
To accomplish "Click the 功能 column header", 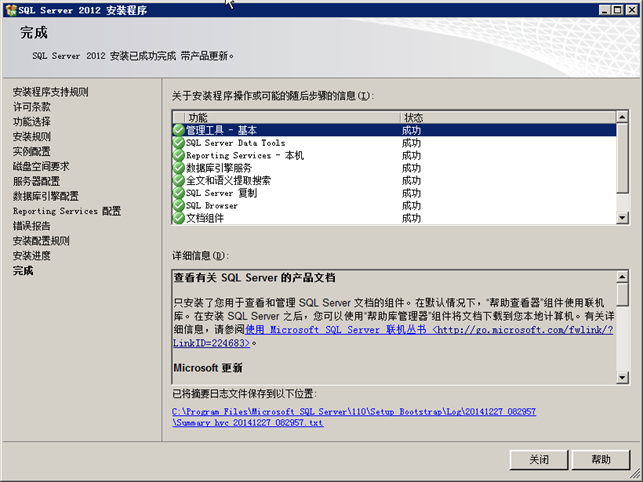I will point(292,117).
